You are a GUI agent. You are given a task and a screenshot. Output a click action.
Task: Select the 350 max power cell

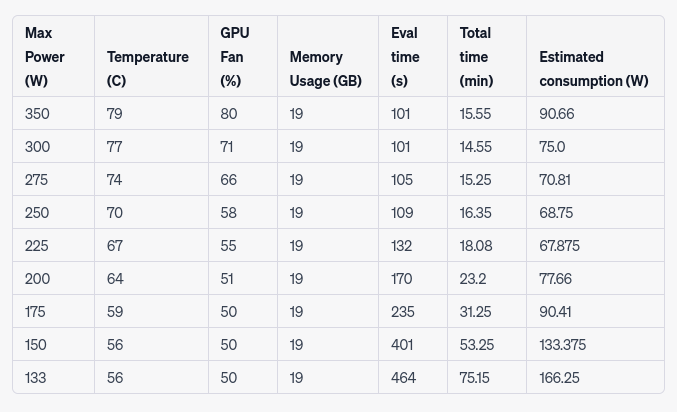coord(37,114)
